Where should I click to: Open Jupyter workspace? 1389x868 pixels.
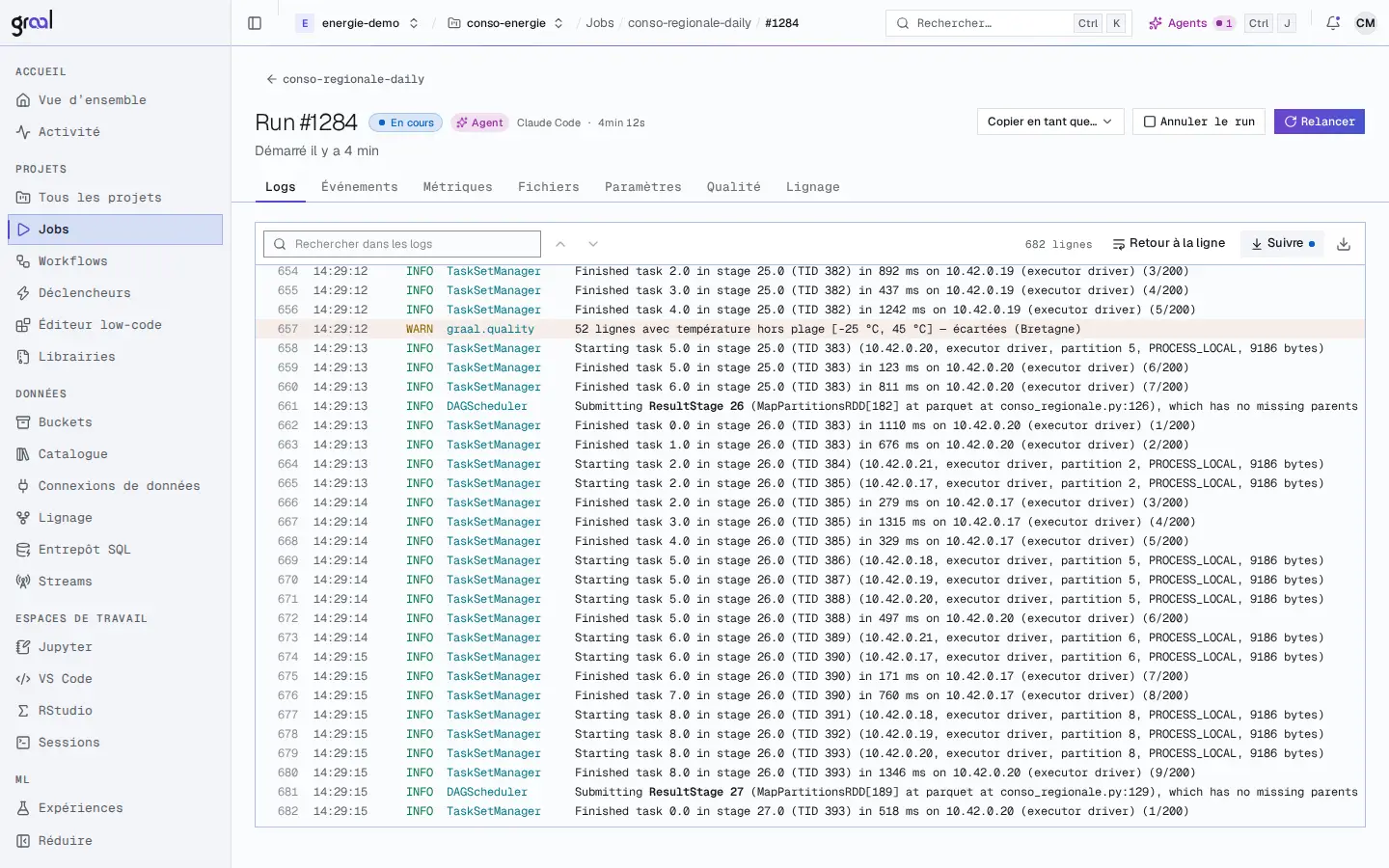click(115, 647)
